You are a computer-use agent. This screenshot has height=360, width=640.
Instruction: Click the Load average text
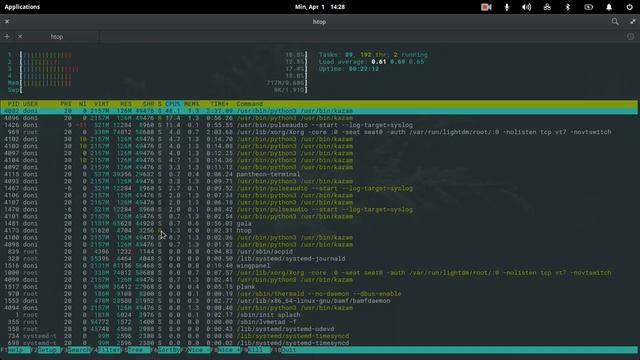point(371,62)
